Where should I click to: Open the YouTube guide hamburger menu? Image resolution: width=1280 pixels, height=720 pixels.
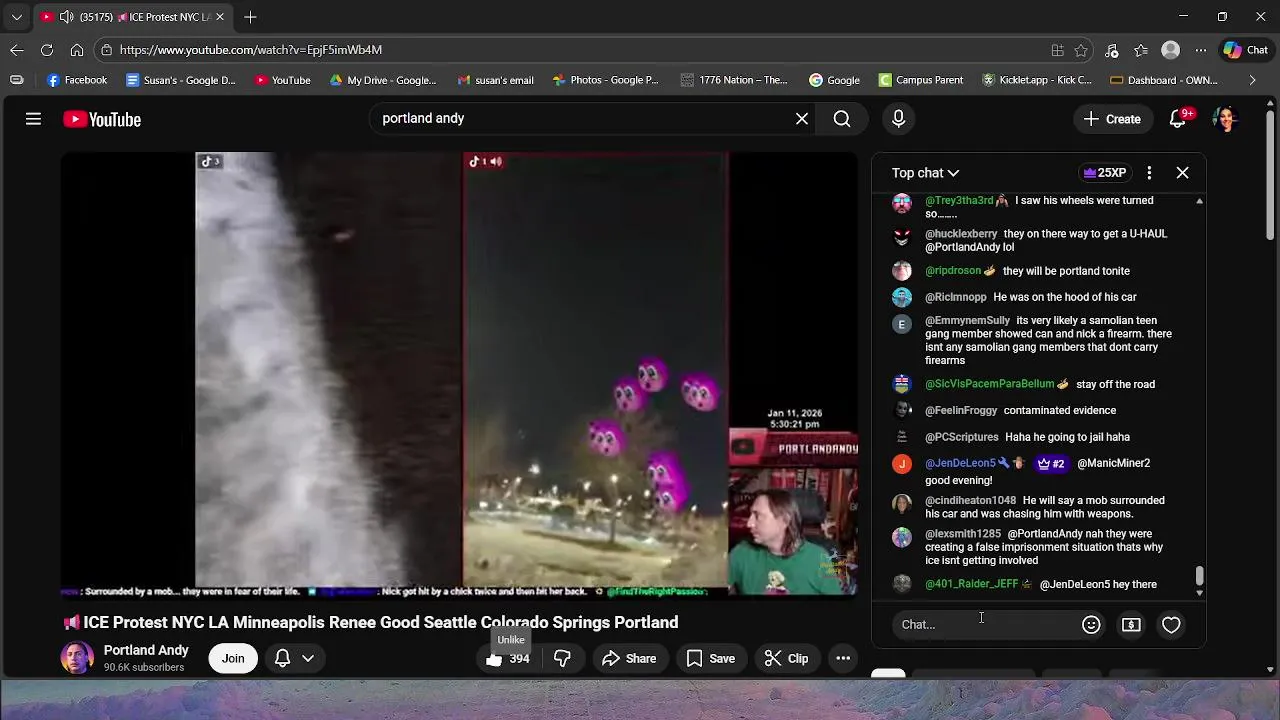[x=33, y=119]
